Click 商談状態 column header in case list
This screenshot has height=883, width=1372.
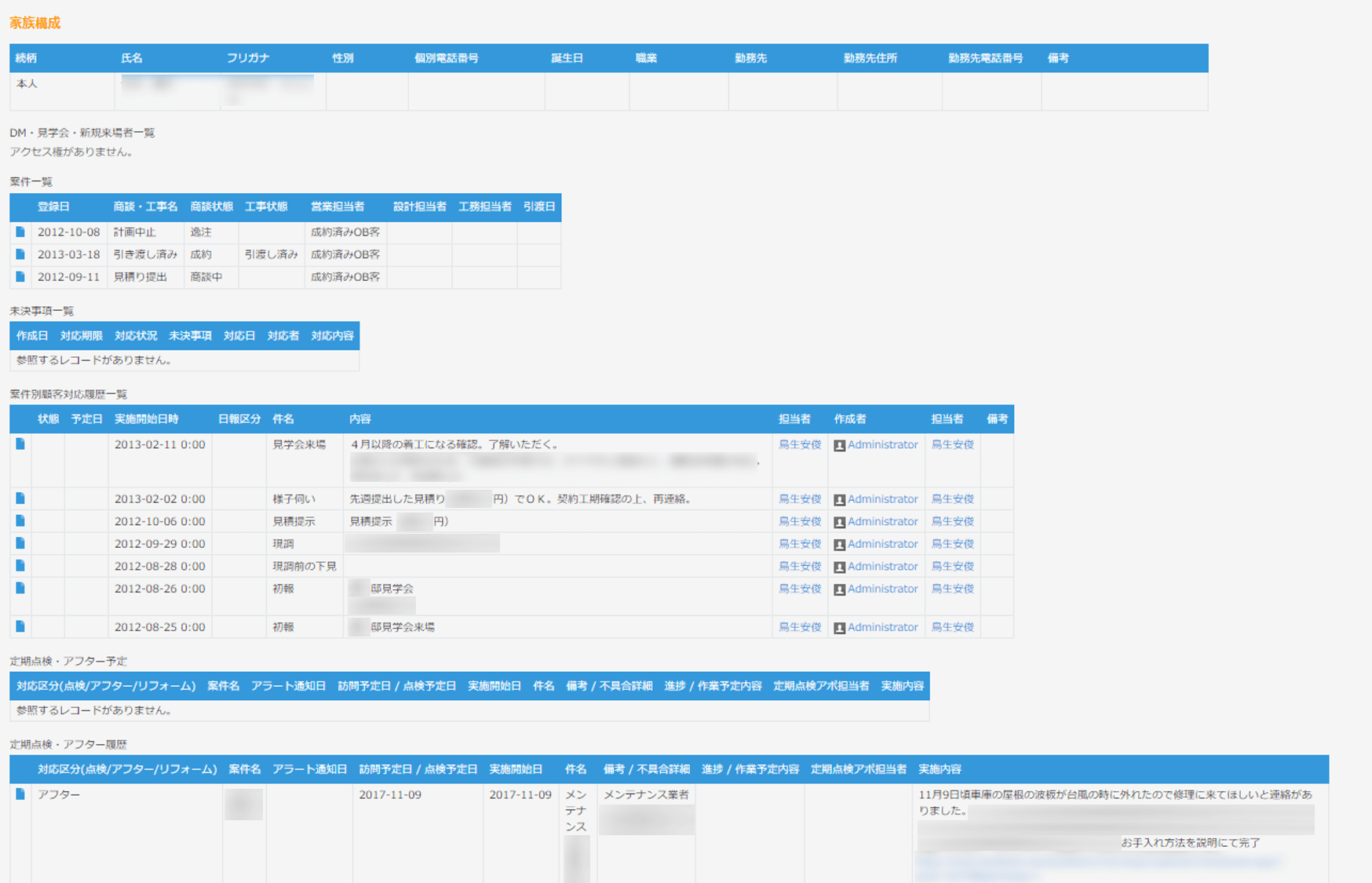(211, 206)
